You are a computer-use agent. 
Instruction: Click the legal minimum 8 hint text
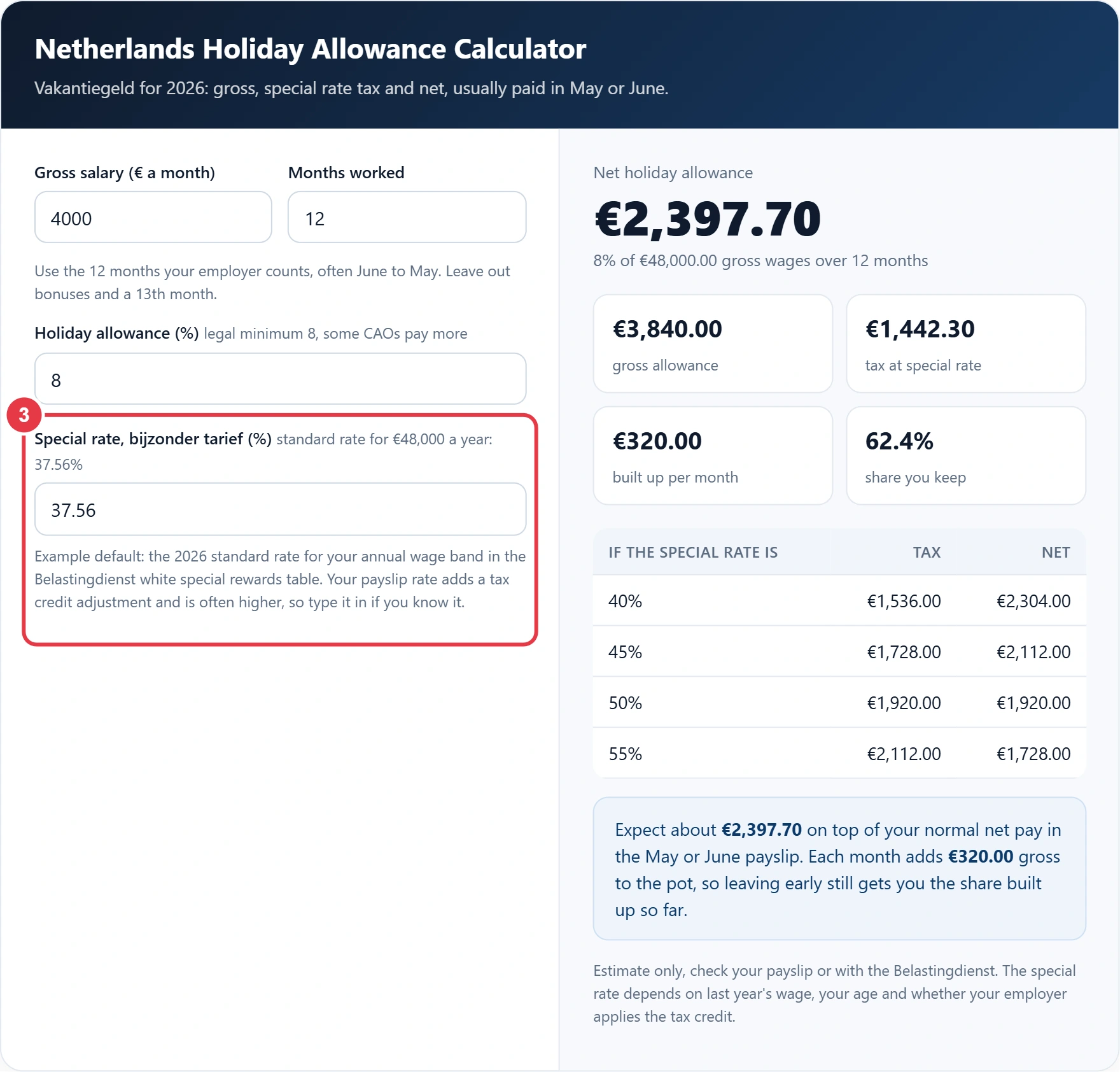click(x=335, y=333)
